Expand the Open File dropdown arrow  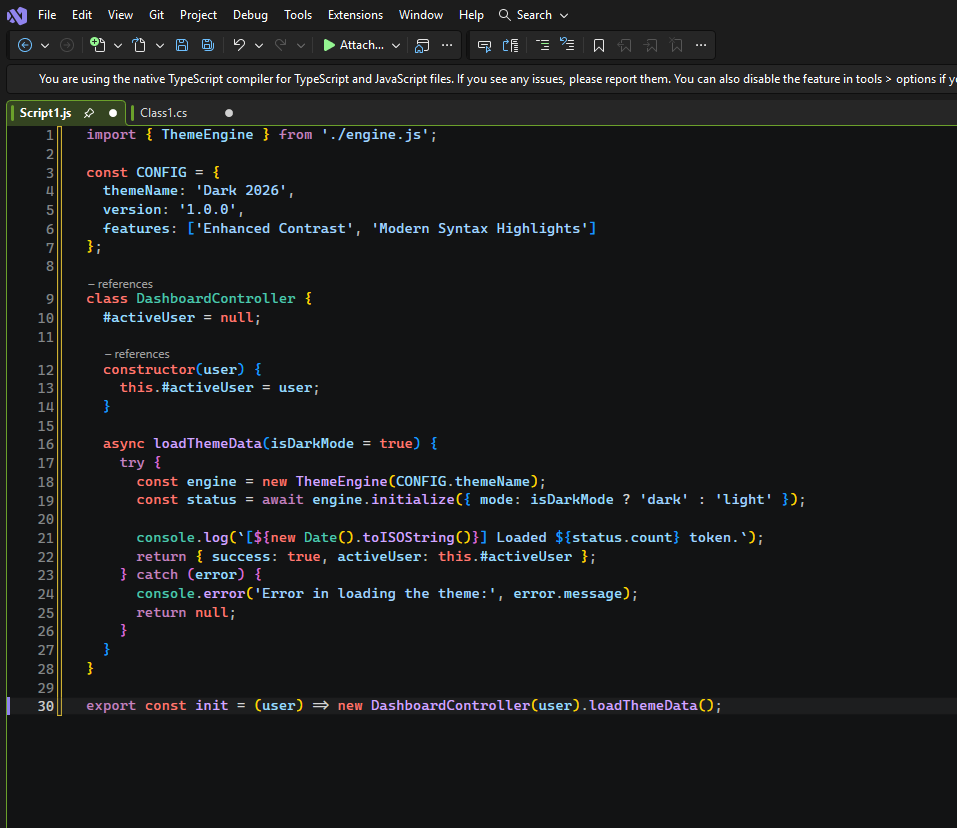click(160, 46)
